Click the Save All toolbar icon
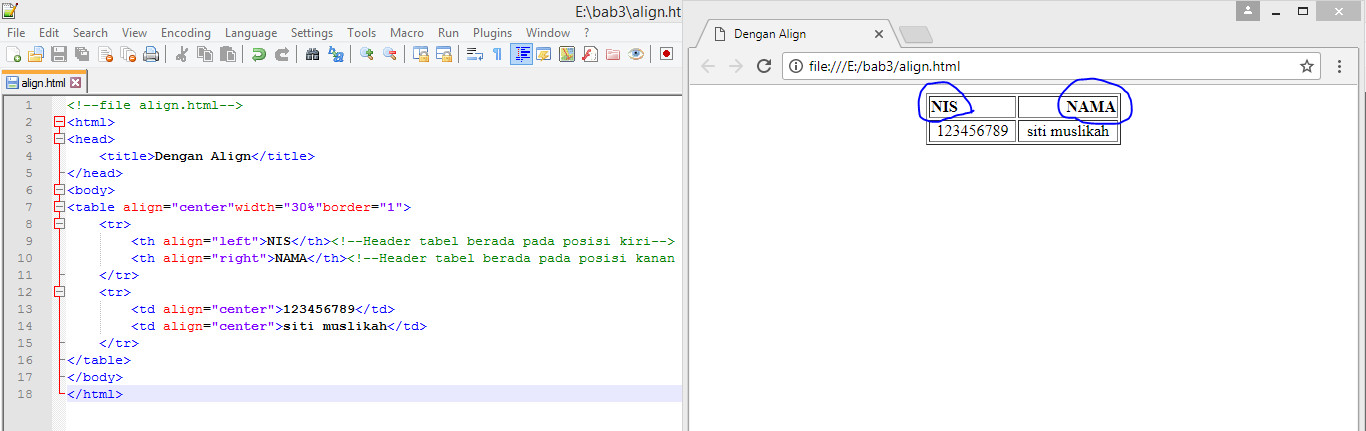 pos(82,54)
